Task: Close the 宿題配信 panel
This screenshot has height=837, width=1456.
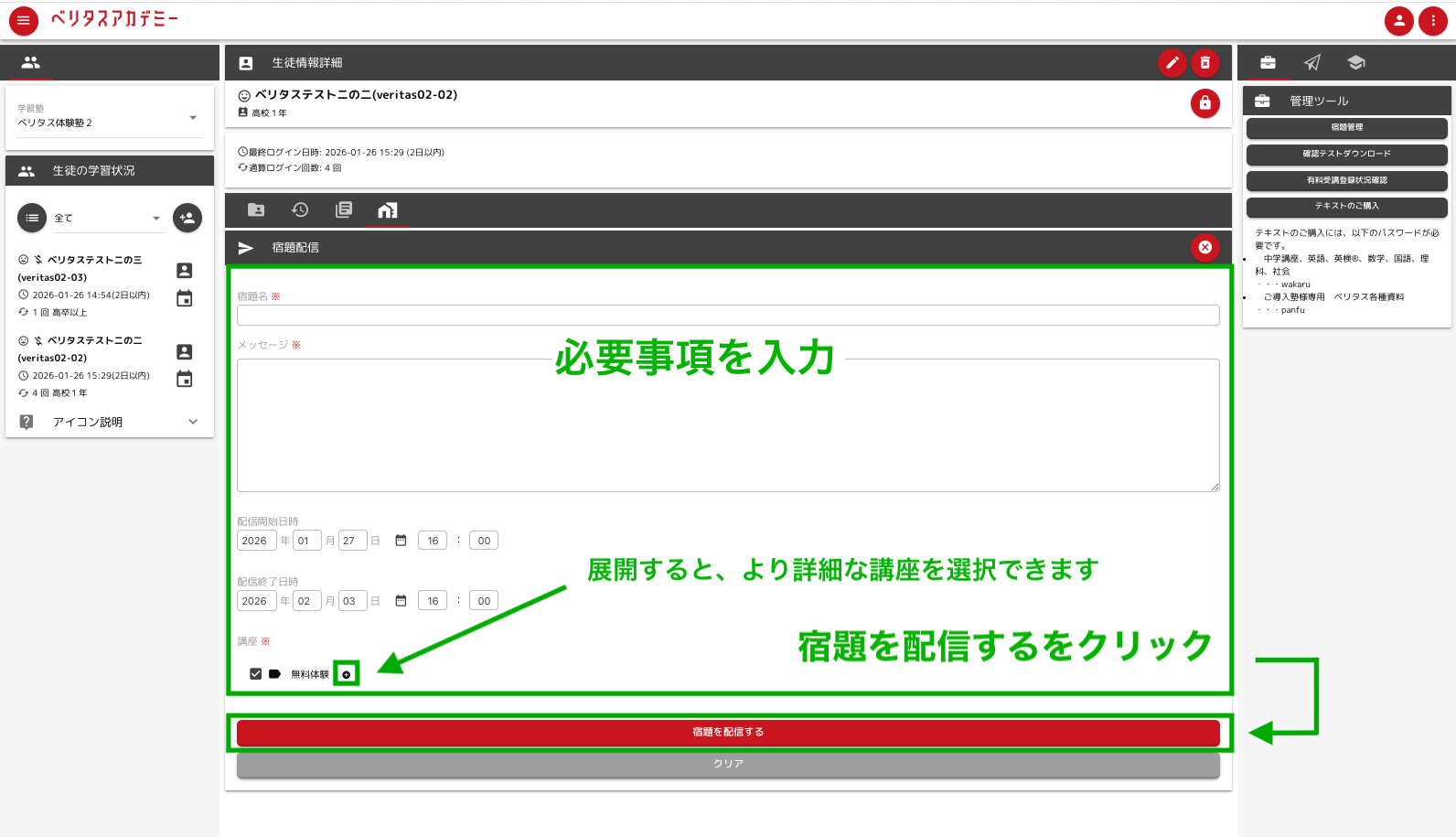Action: tap(1205, 247)
